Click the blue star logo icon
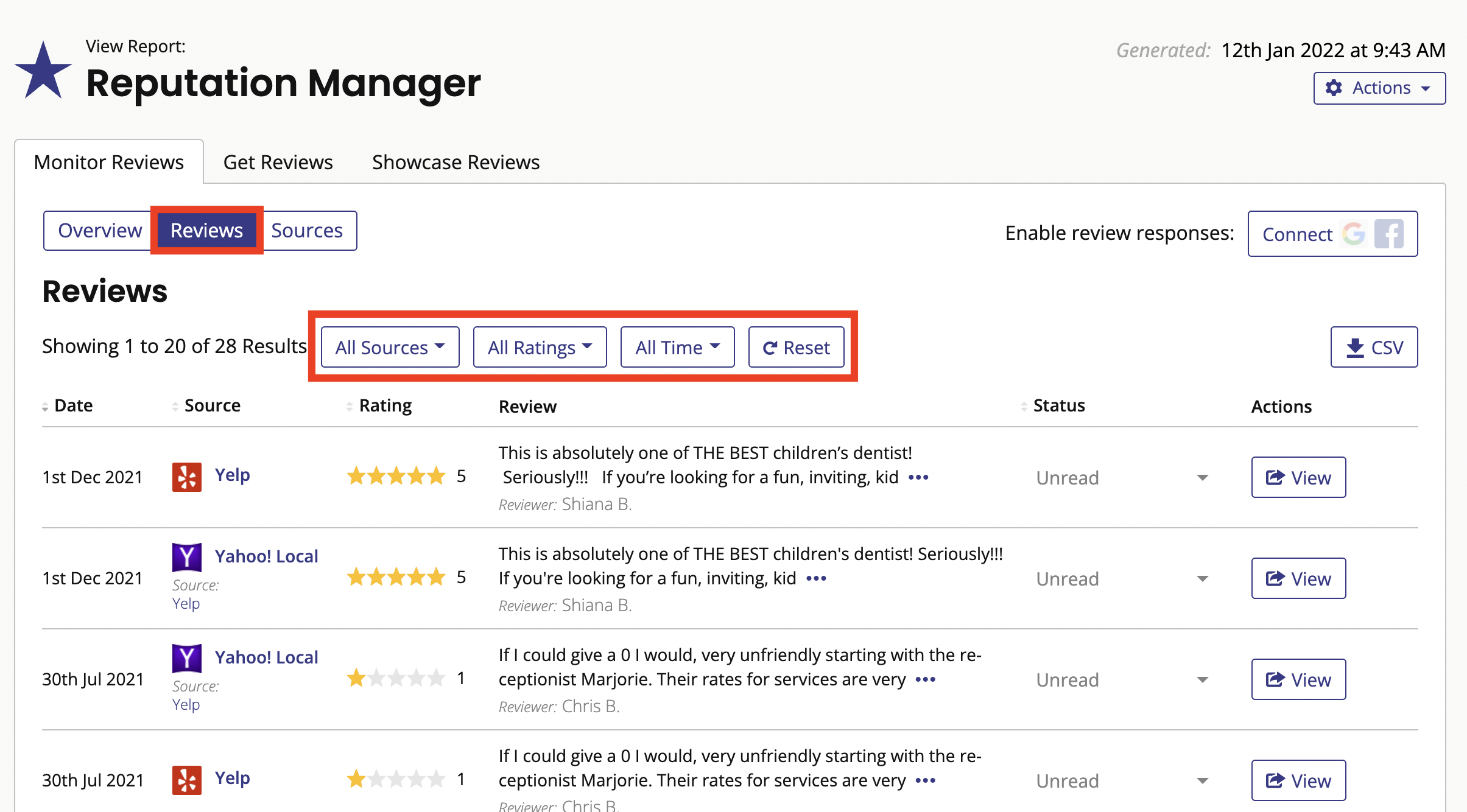 (x=43, y=71)
